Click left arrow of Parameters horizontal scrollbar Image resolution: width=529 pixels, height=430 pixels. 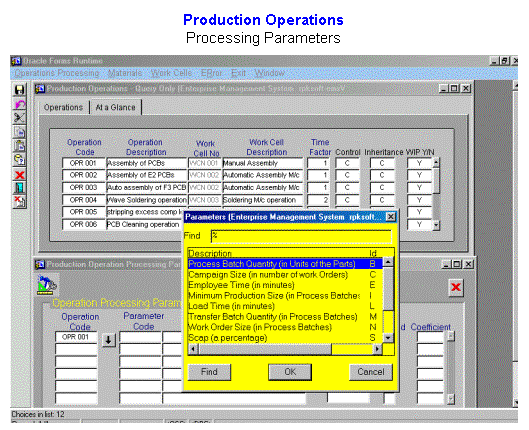[x=193, y=349]
